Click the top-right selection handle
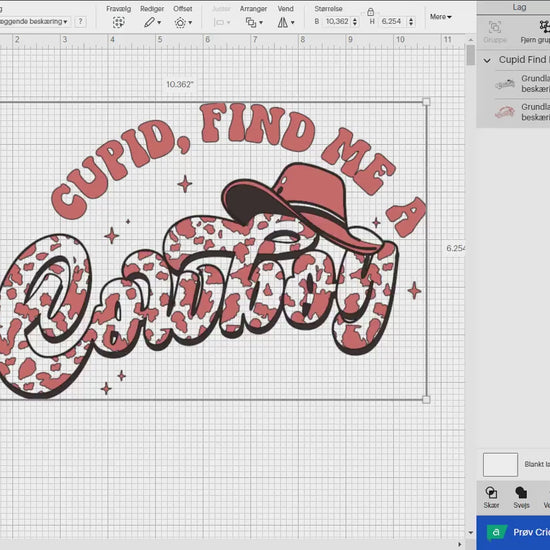This screenshot has height=550, width=550. pos(426,102)
